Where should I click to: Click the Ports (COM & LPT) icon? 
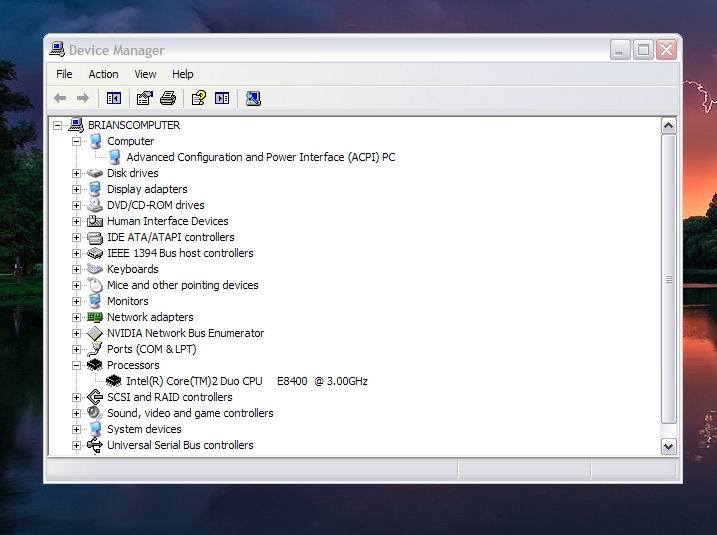click(x=95, y=349)
